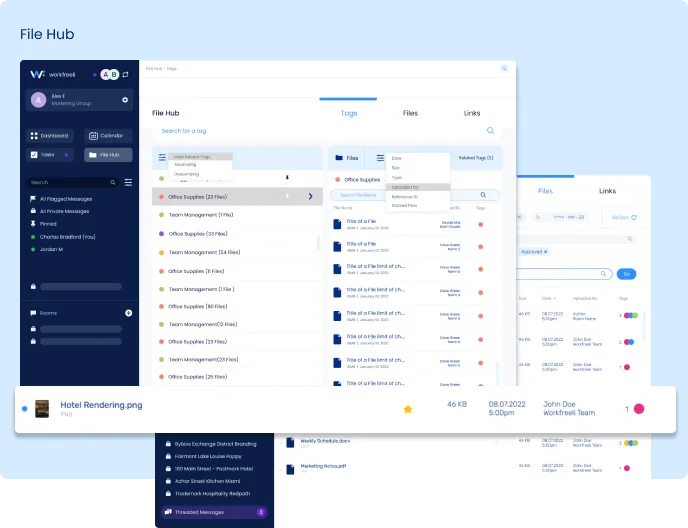Open Byblos Exchange District Branding room
The height and width of the screenshot is (528, 688).
tap(211, 444)
